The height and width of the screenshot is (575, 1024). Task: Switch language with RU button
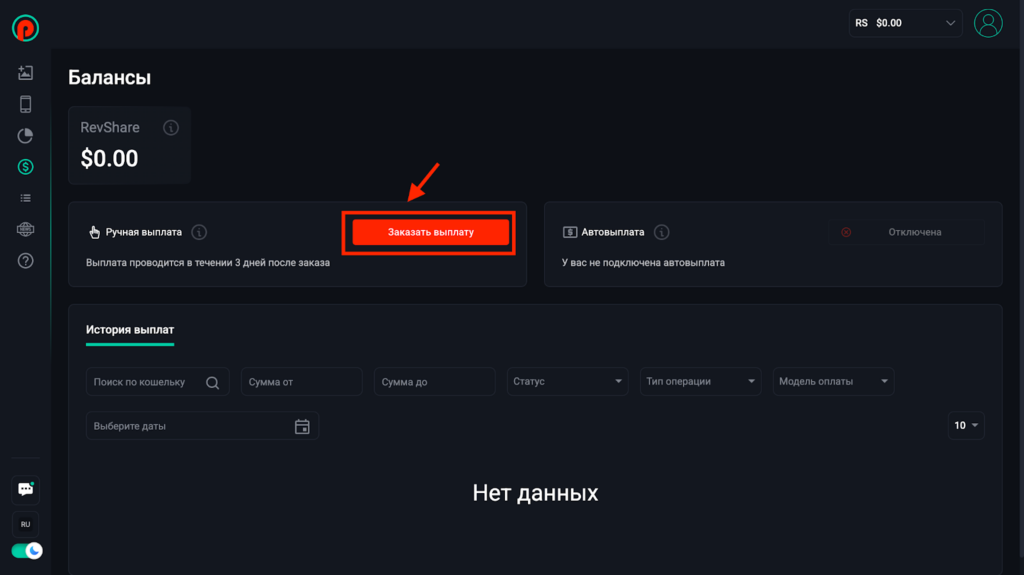[x=25, y=524]
